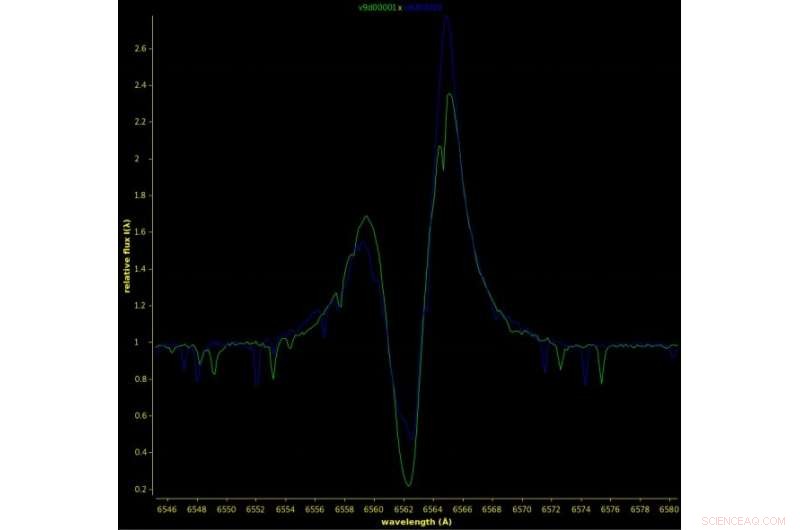Viewport: 800px width, 530px height.
Task: Click the 2.6 flux tick label
Action: [142, 48]
